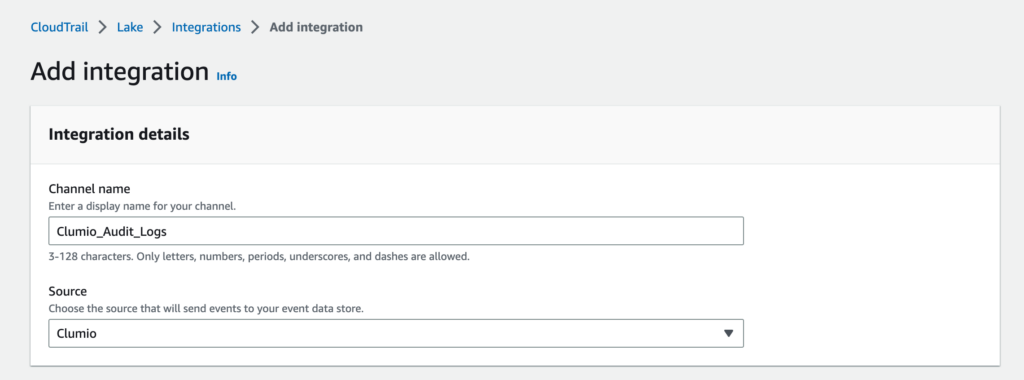1024x380 pixels.
Task: Go to the Lake breadcrumb link
Action: (x=130, y=27)
